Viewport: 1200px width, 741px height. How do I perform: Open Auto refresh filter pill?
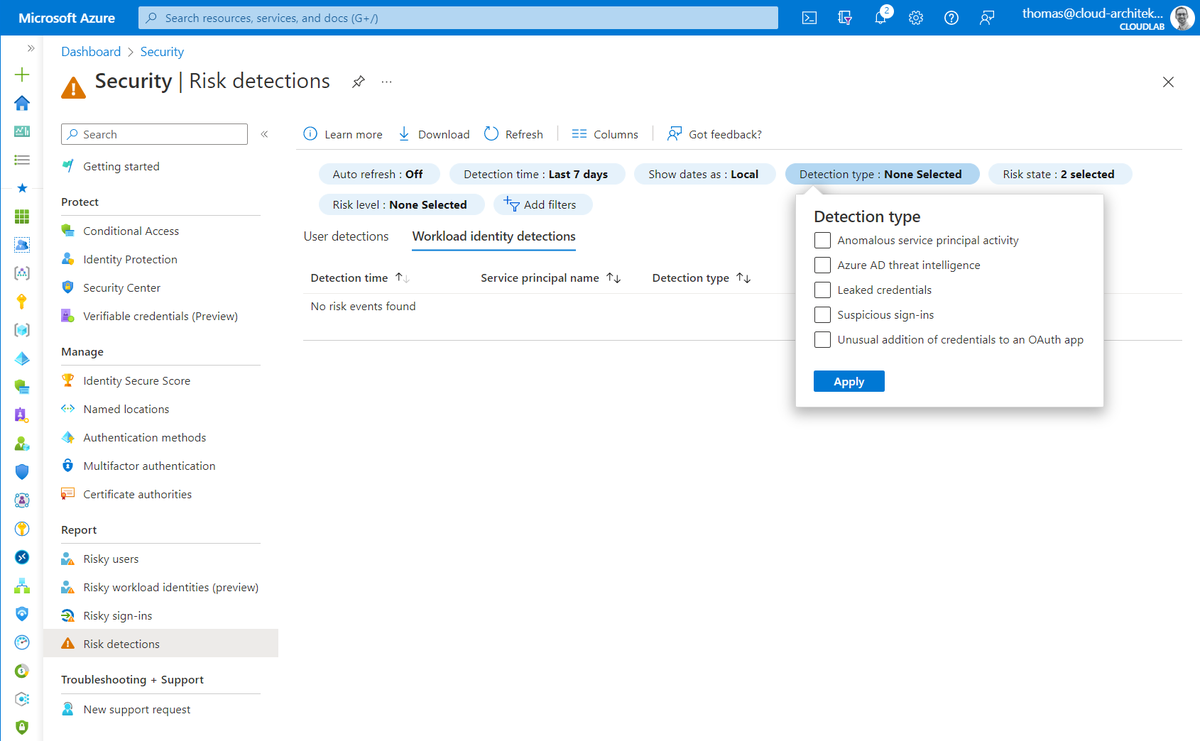click(378, 174)
